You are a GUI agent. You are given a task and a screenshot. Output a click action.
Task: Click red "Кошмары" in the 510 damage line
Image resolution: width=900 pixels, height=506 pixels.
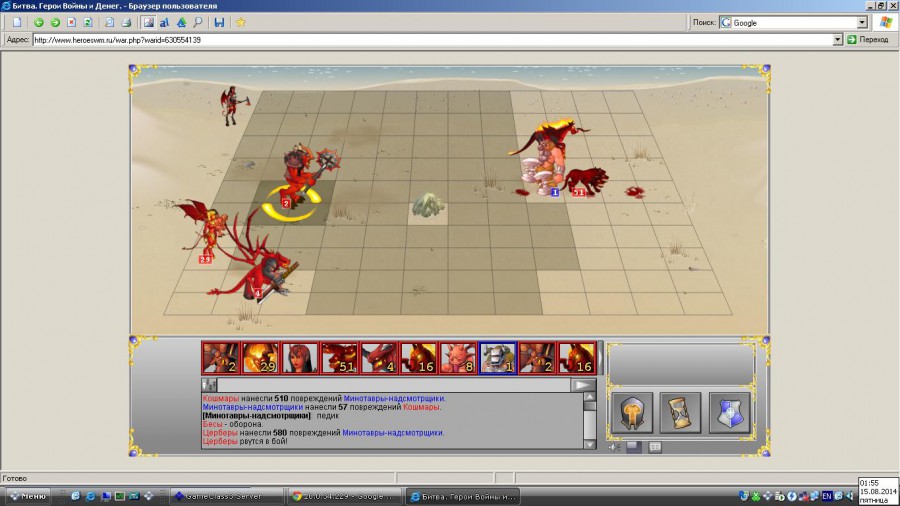(220, 398)
